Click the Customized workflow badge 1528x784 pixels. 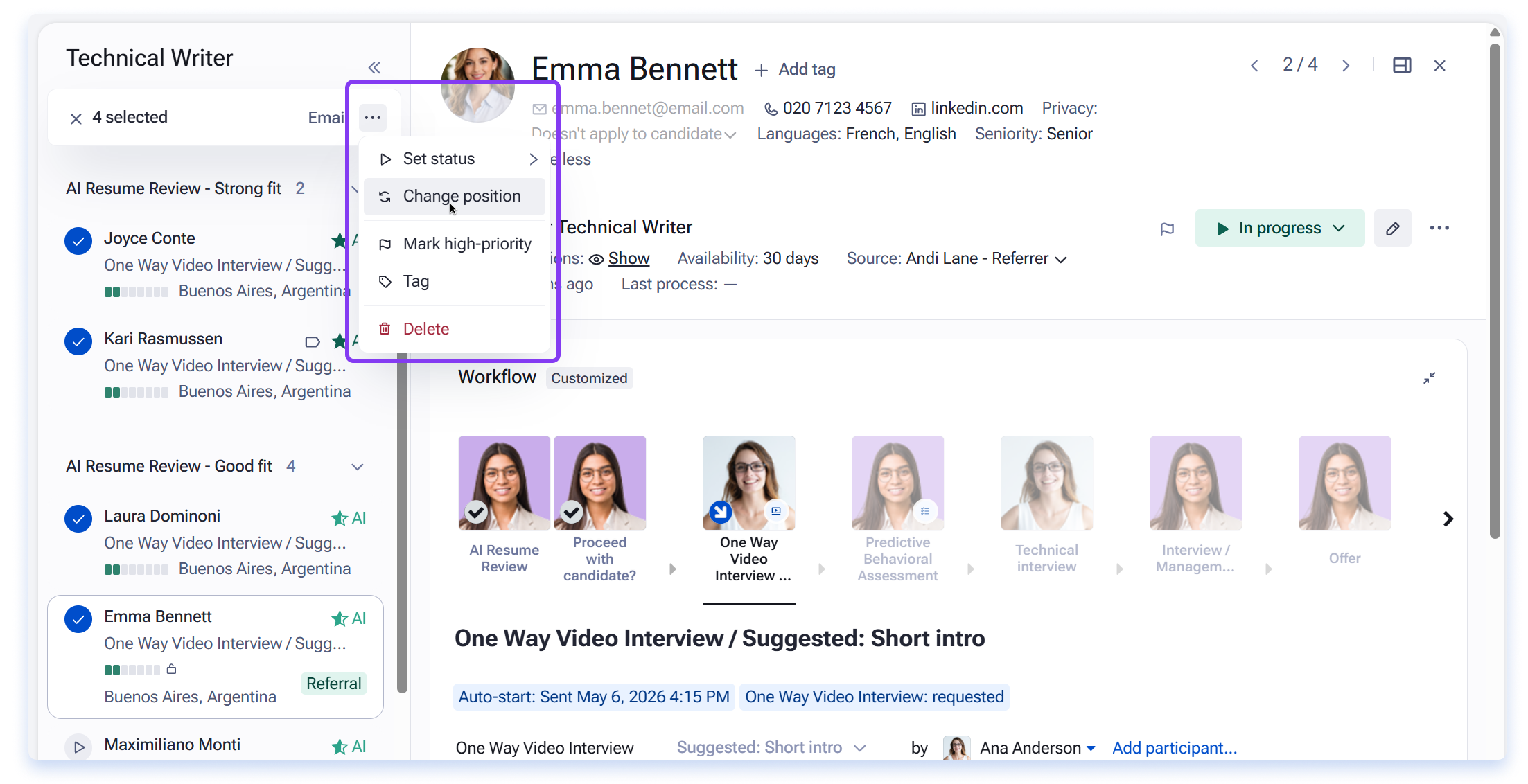tap(589, 378)
